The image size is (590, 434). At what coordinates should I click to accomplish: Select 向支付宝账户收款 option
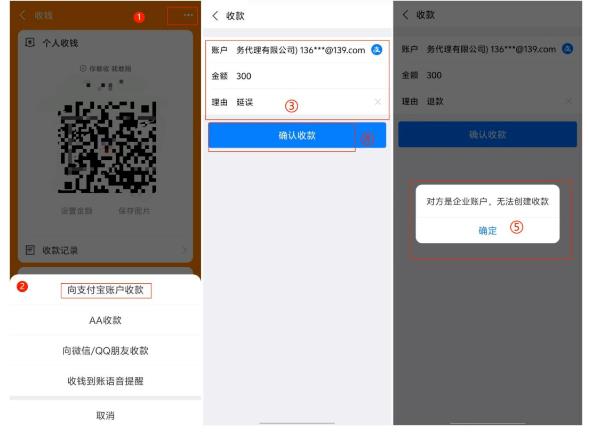coord(106,290)
